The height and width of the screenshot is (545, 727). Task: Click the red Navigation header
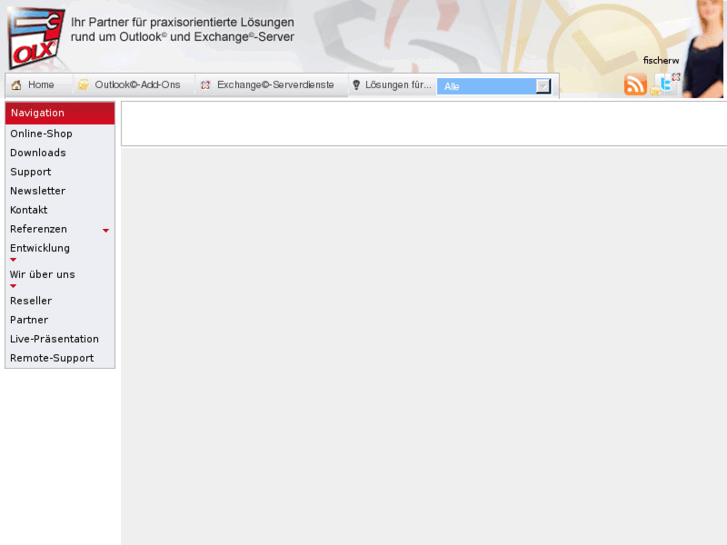(60, 113)
